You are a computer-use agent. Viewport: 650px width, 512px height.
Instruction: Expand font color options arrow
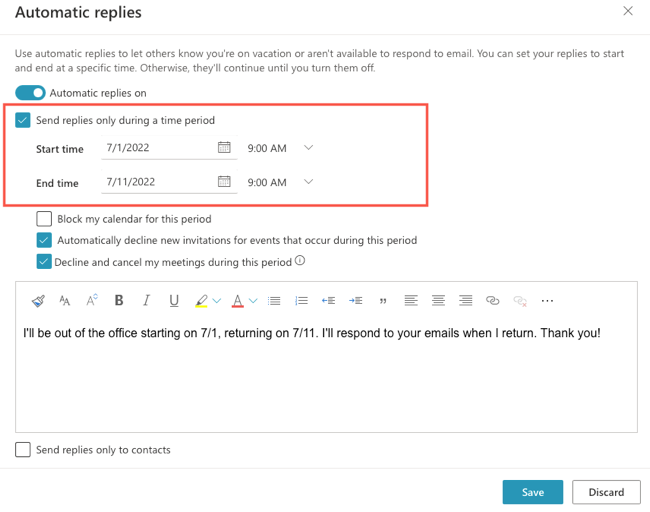coord(253,301)
